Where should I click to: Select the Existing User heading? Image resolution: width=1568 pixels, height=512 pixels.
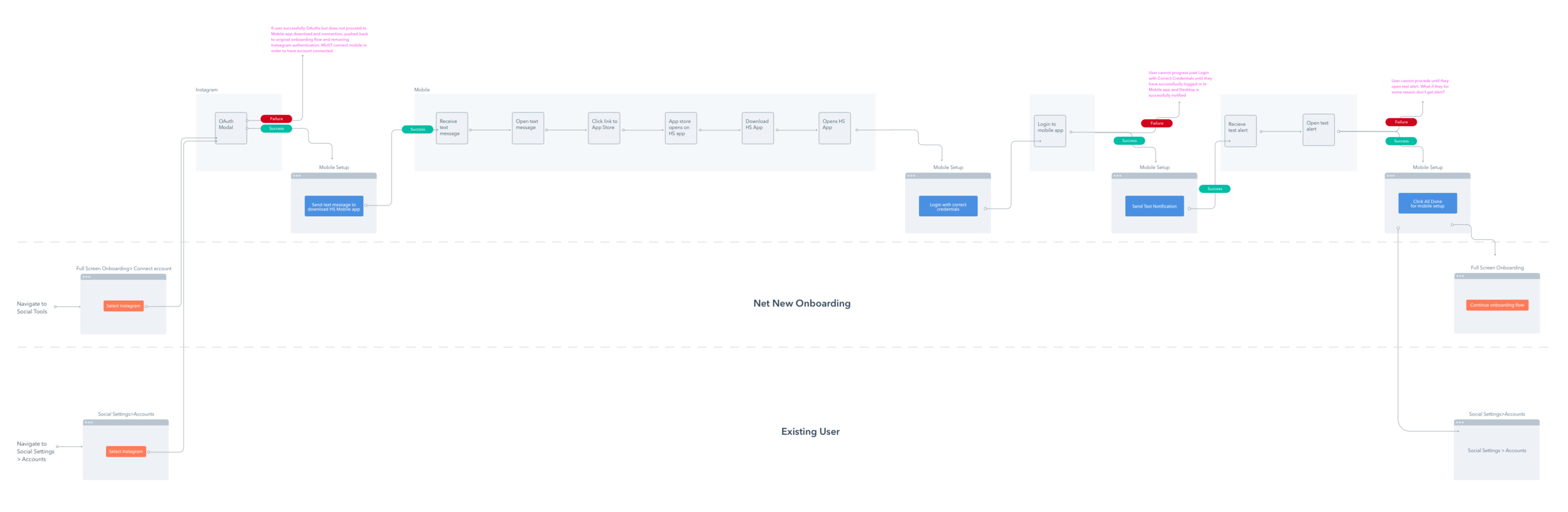[810, 432]
